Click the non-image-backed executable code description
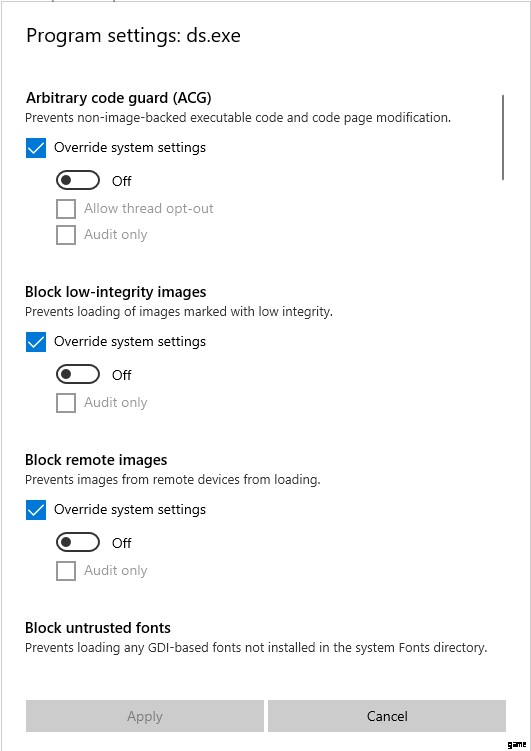Image resolution: width=531 pixels, height=751 pixels. [x=238, y=117]
